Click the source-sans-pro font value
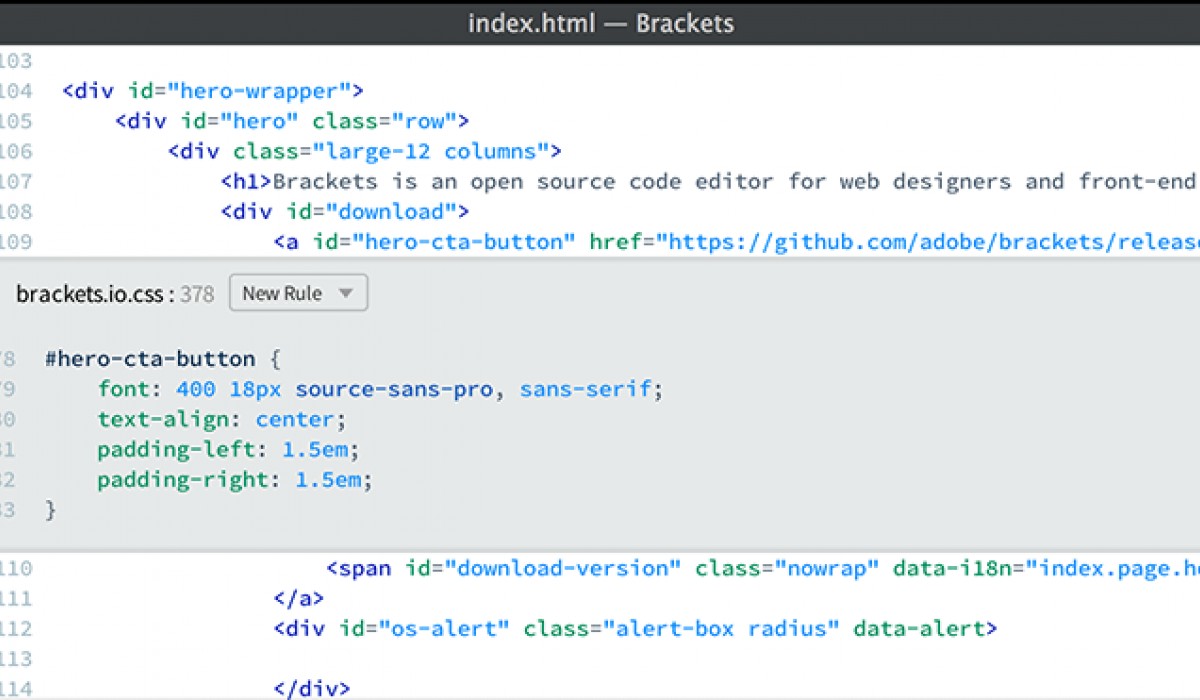Screen dimensions: 1200x700 coord(394,388)
